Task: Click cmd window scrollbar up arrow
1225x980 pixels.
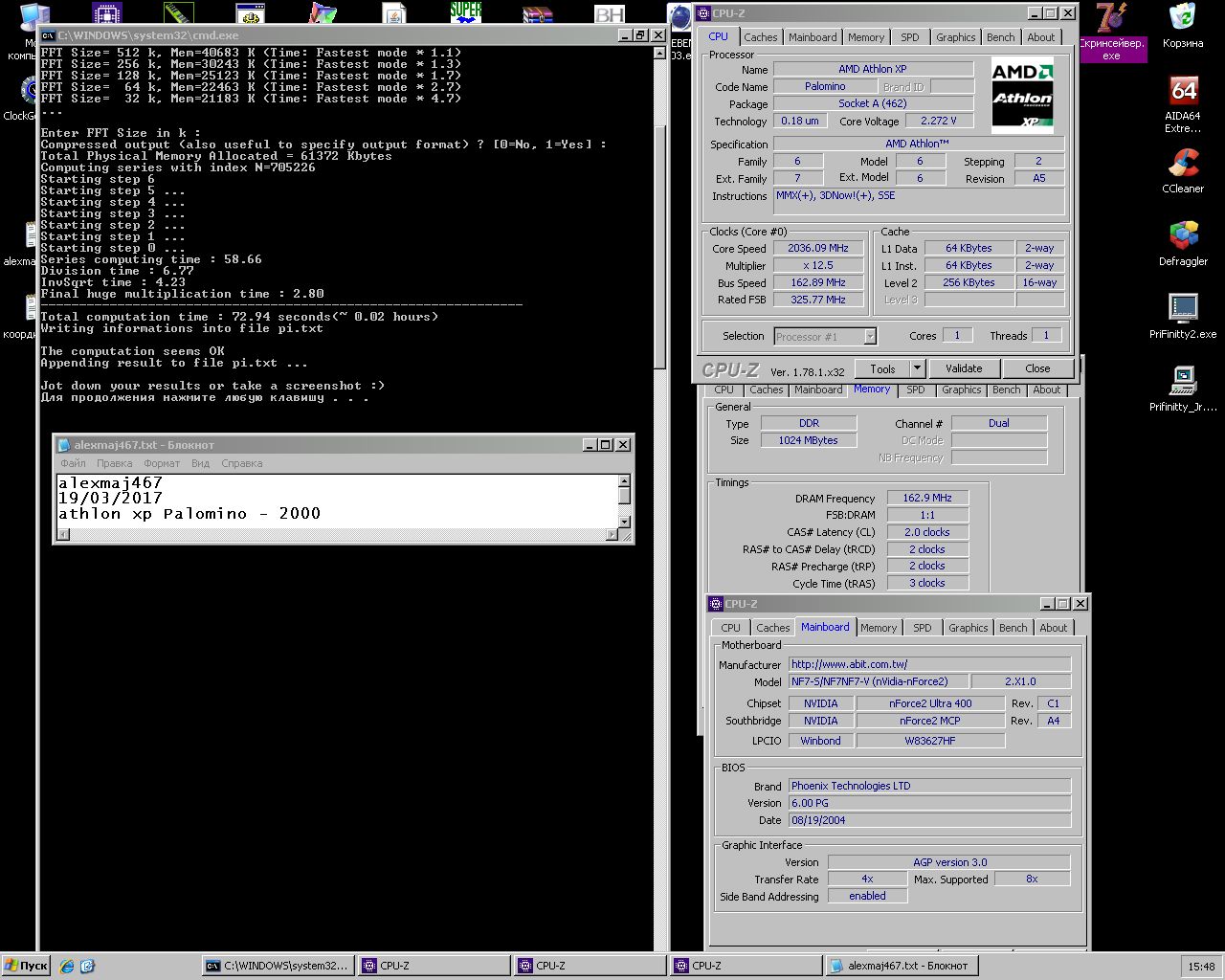Action: pyautogui.click(x=659, y=53)
